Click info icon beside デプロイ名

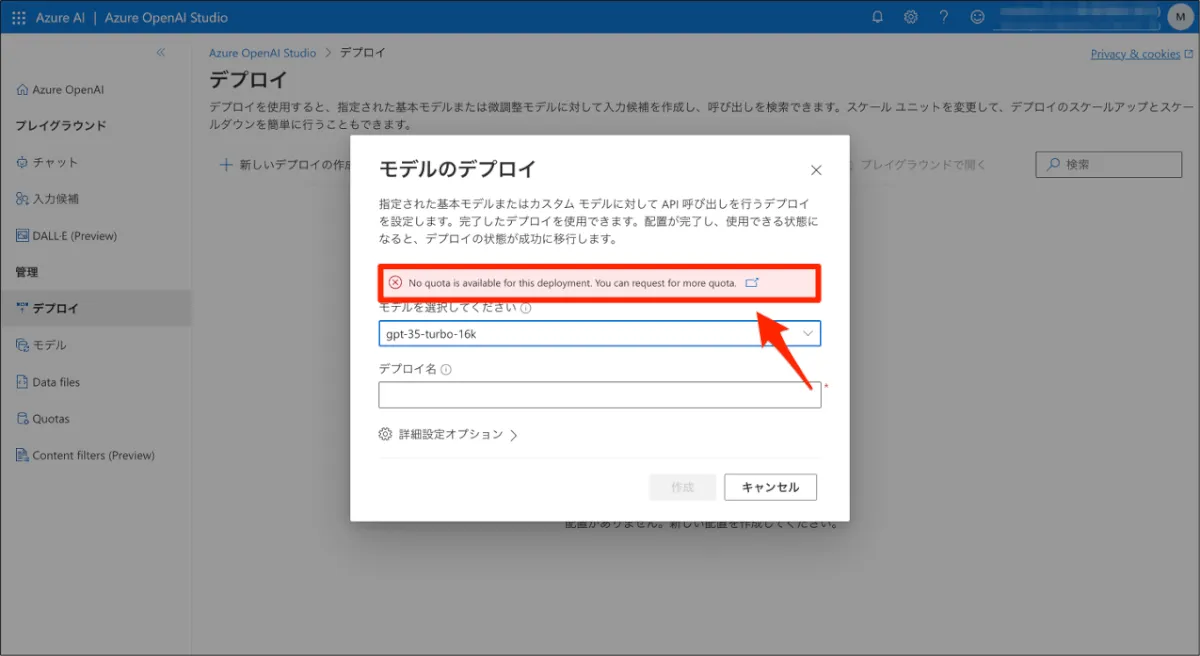pyautogui.click(x=446, y=369)
